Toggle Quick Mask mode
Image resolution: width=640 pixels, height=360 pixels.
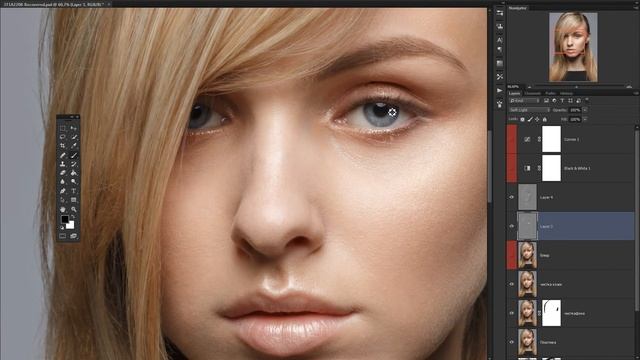[x=63, y=236]
